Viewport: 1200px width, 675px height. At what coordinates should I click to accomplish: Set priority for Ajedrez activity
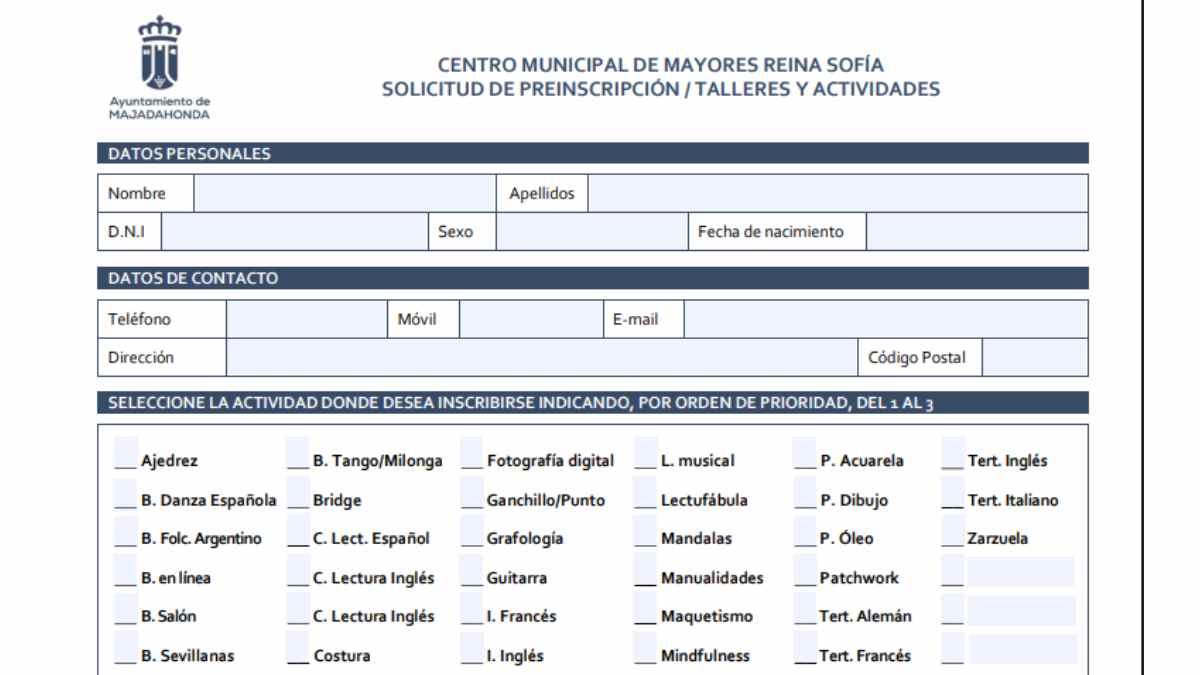click(121, 452)
